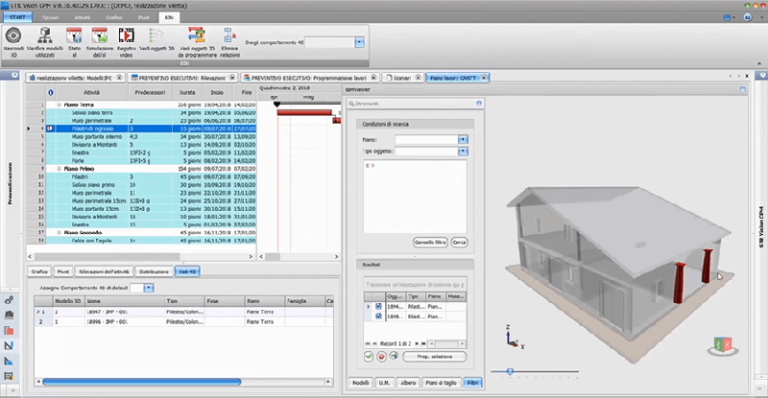Image resolution: width=768 pixels, height=398 pixels.
Task: Open the Scenari tab
Action: (x=402, y=77)
